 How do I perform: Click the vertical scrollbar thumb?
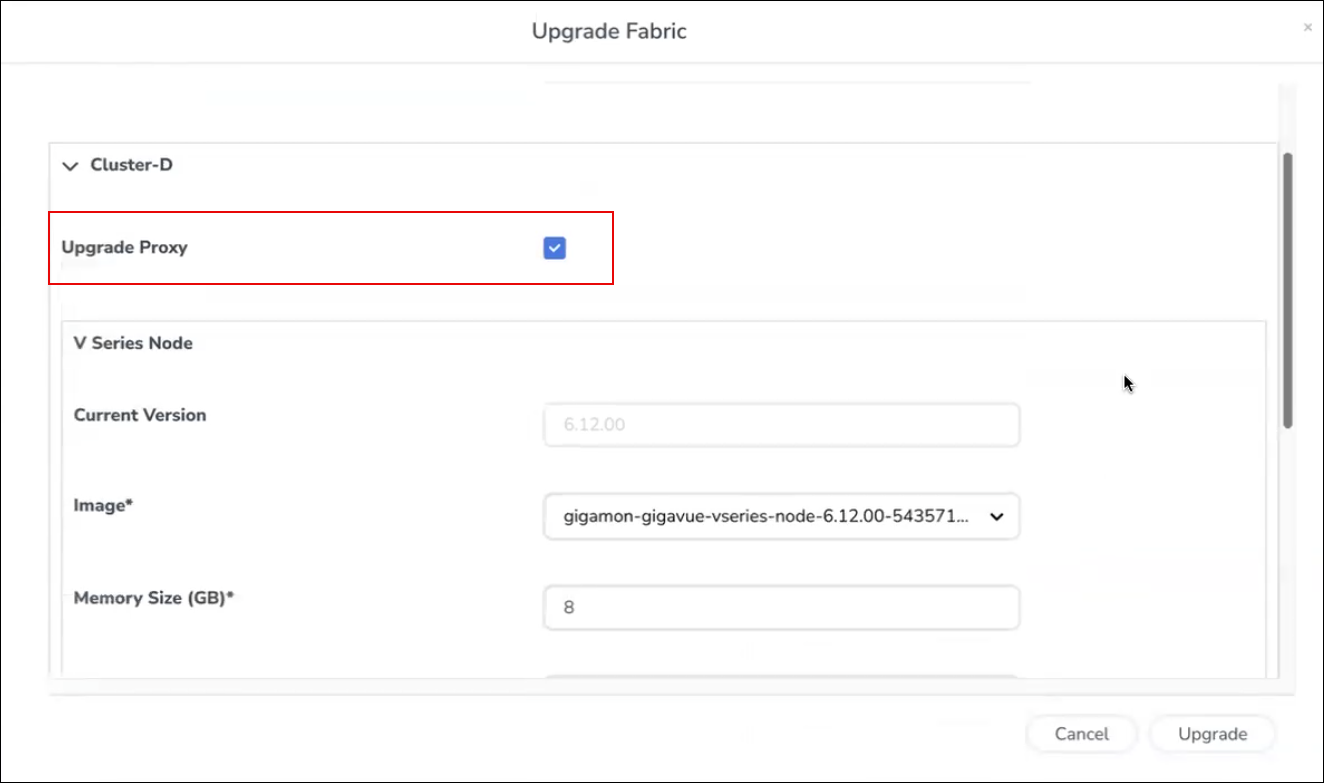(x=1288, y=290)
